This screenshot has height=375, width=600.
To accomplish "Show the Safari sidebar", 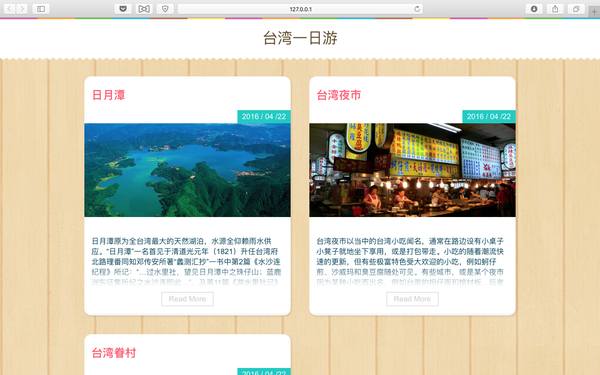I will coord(41,8).
